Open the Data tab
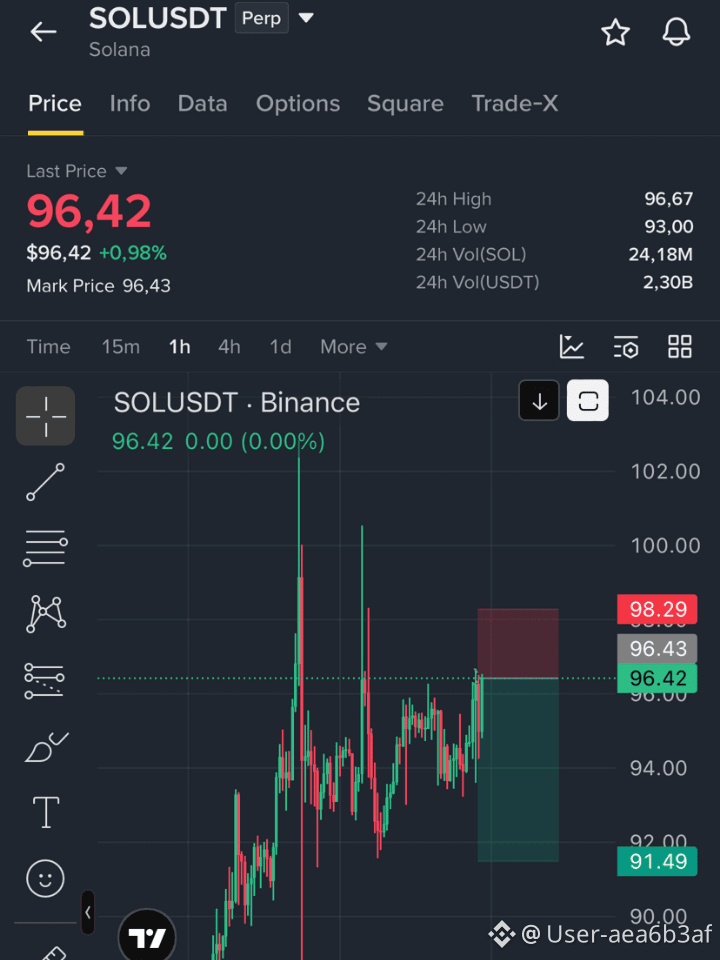The image size is (720, 960). click(203, 103)
